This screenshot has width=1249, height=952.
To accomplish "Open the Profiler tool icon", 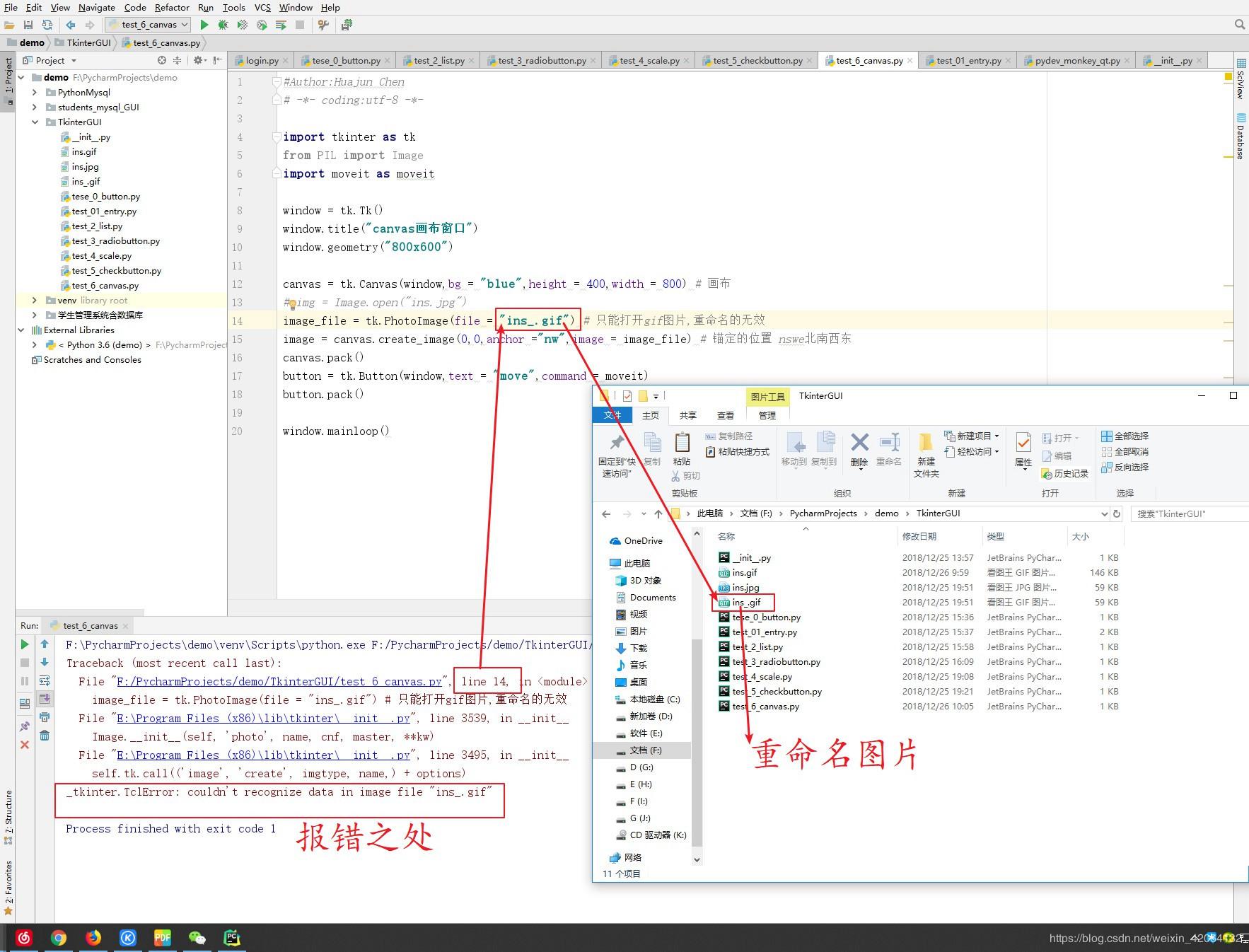I will click(x=260, y=25).
